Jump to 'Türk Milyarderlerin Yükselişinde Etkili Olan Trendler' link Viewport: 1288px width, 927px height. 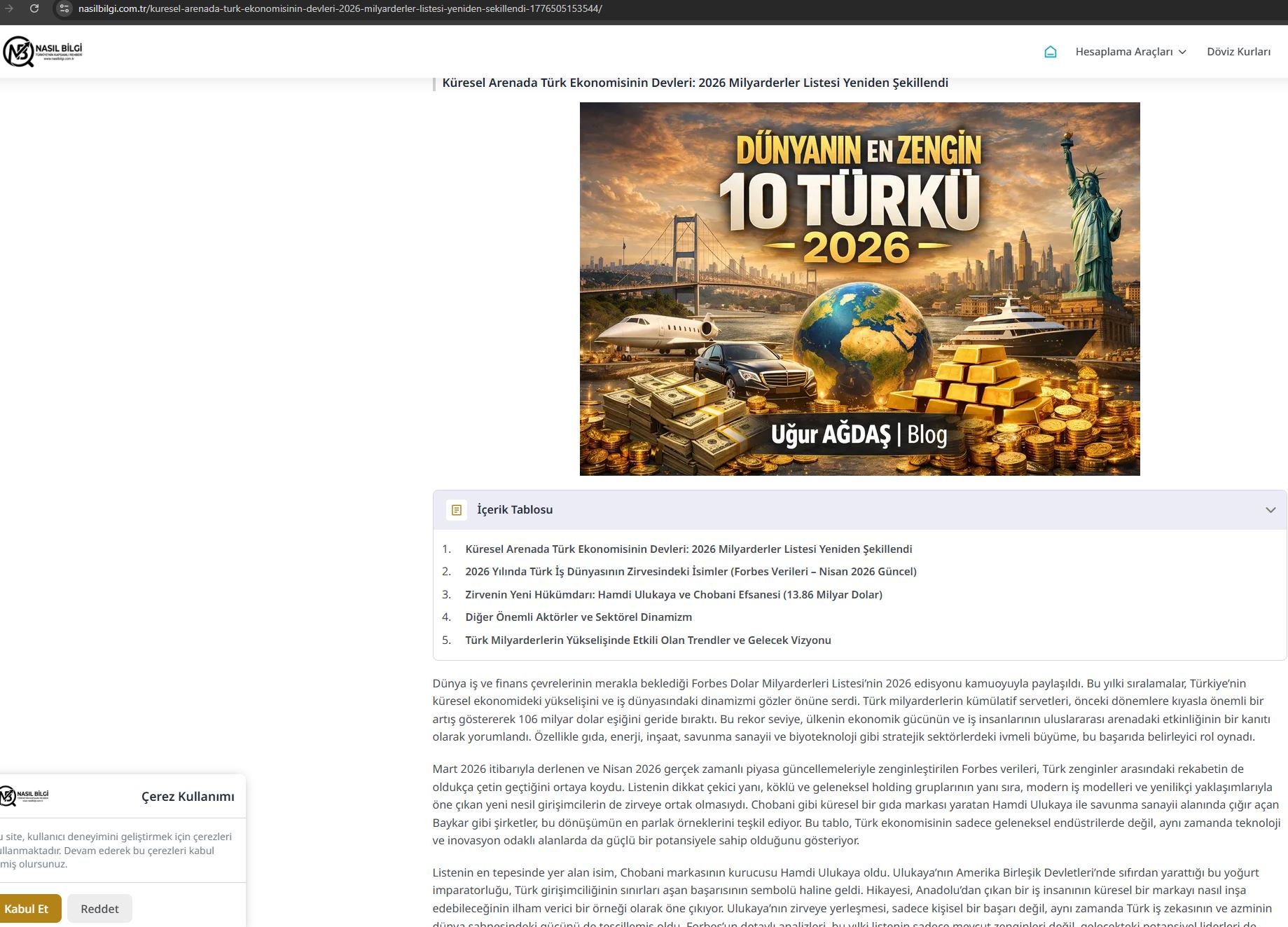(648, 640)
